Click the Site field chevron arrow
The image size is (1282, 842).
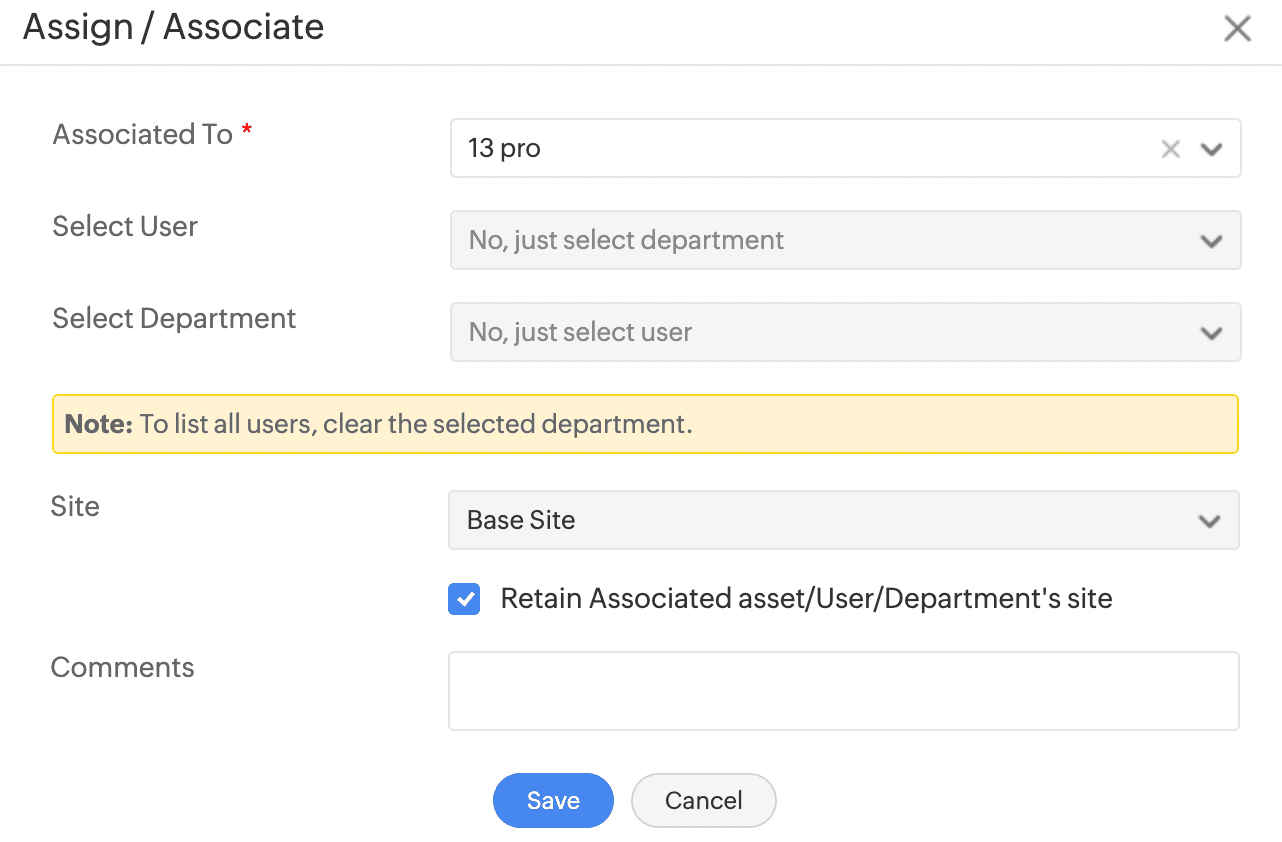pyautogui.click(x=1209, y=521)
